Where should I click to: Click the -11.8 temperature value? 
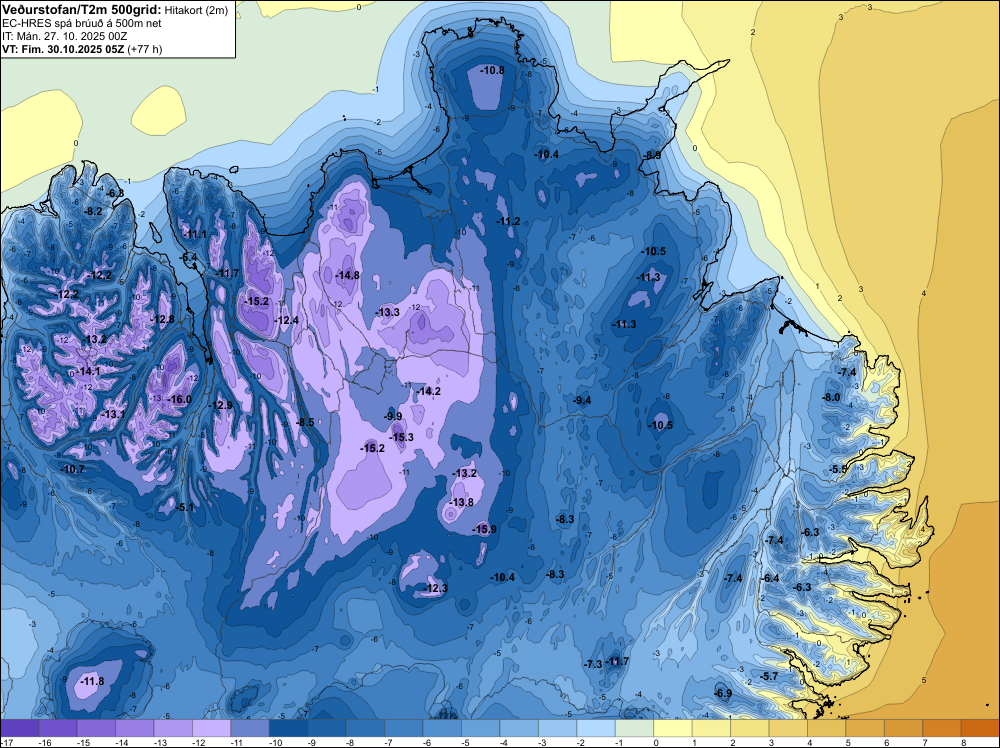pos(92,682)
